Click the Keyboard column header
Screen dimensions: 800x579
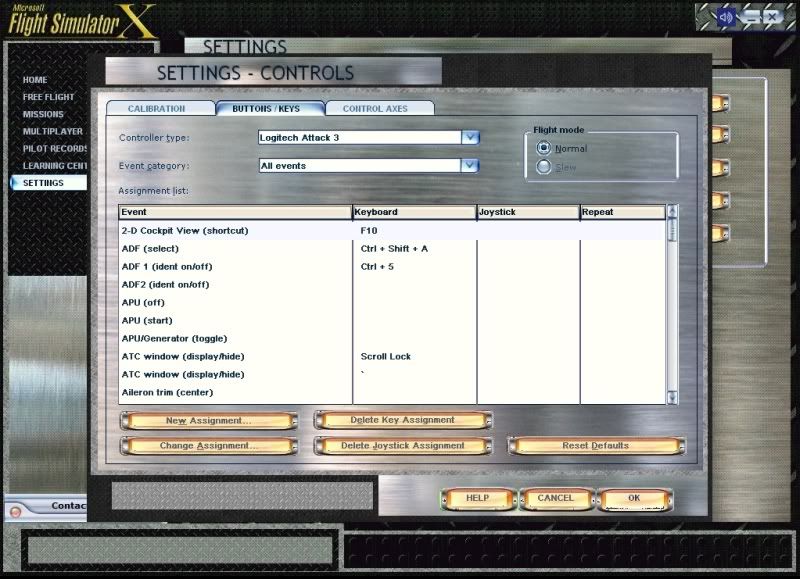tap(414, 212)
